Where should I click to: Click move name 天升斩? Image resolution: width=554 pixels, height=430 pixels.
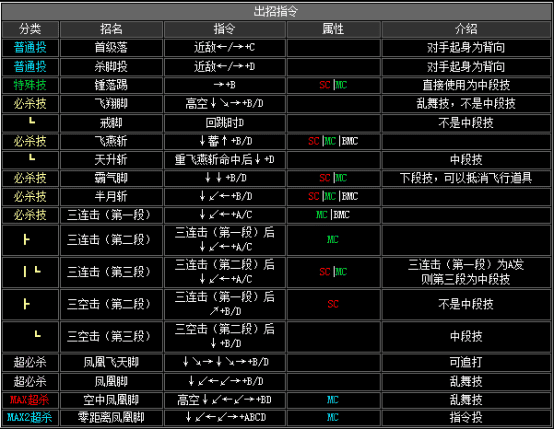tap(111, 160)
